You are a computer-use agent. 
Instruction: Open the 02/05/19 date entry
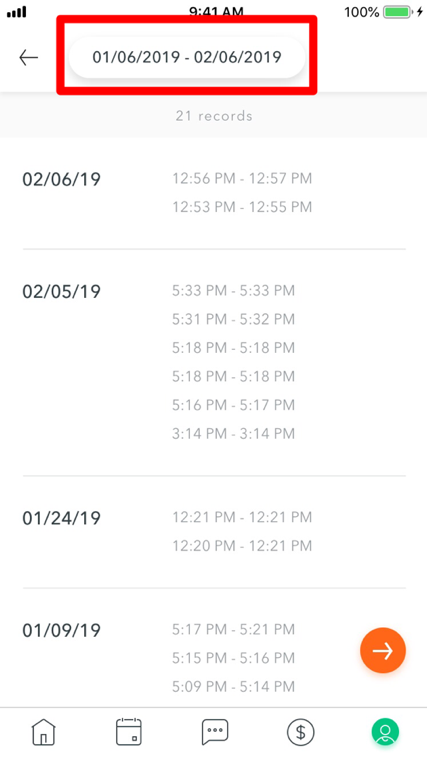pos(62,292)
